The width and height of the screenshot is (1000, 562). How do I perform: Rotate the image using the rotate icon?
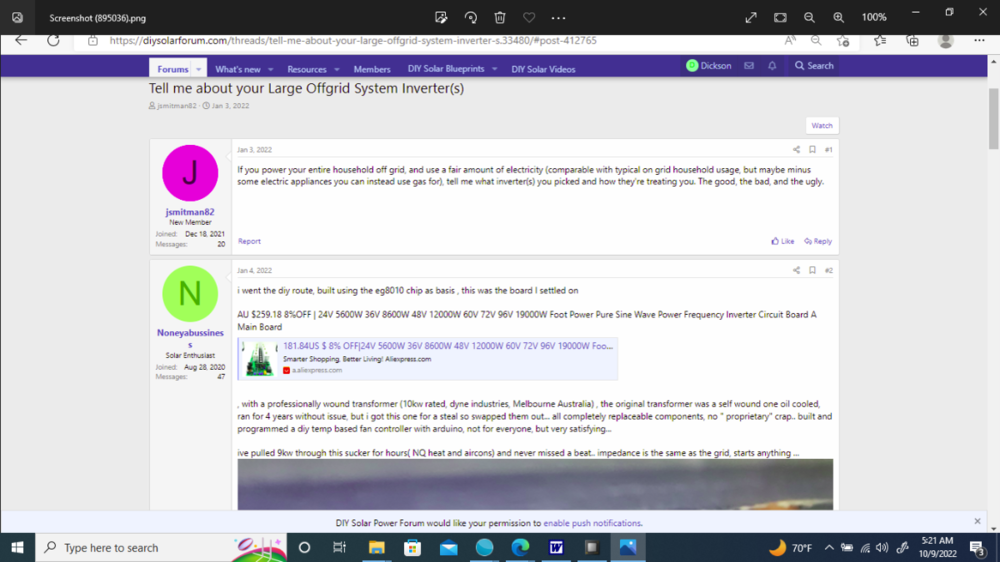[x=471, y=18]
